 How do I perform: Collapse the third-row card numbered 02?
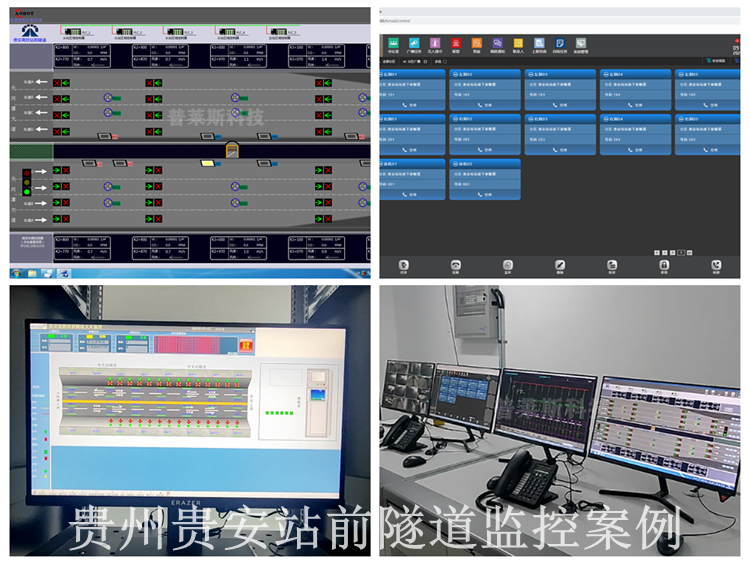(456, 164)
